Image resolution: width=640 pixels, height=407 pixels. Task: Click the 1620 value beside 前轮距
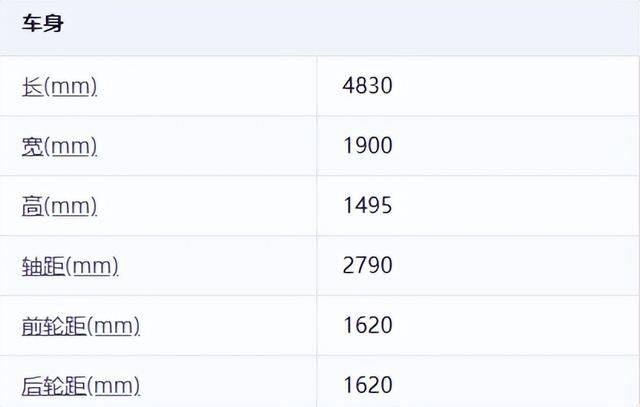coord(367,326)
